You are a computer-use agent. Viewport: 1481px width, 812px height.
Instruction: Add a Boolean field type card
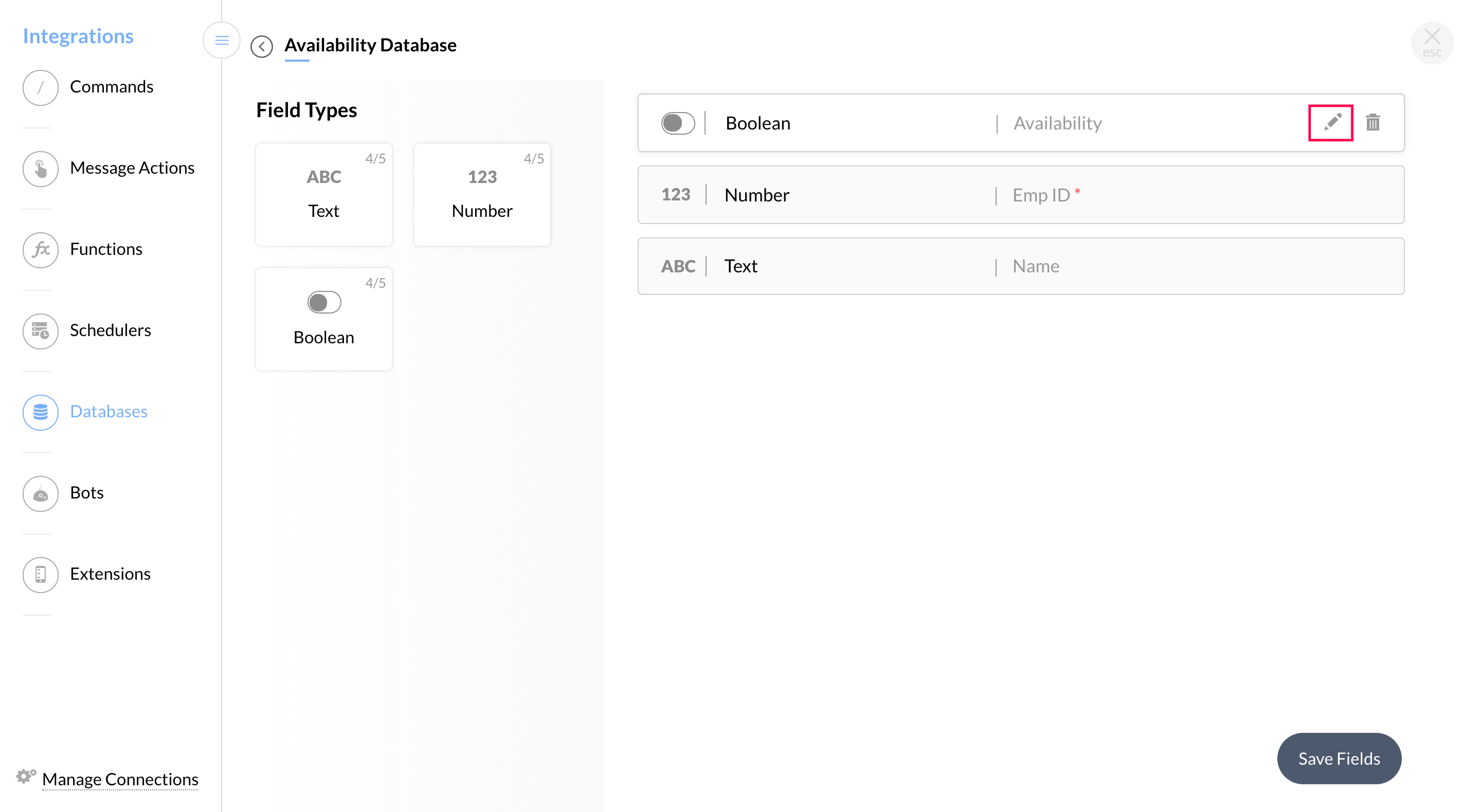click(x=323, y=319)
